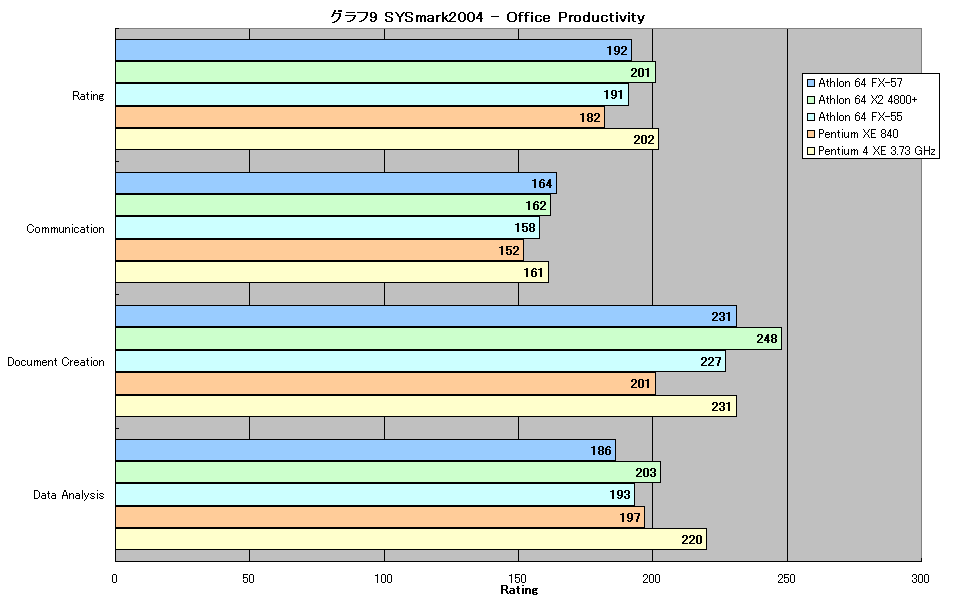
Task: Select the Data Analysis bar valued 186
Action: 366,451
